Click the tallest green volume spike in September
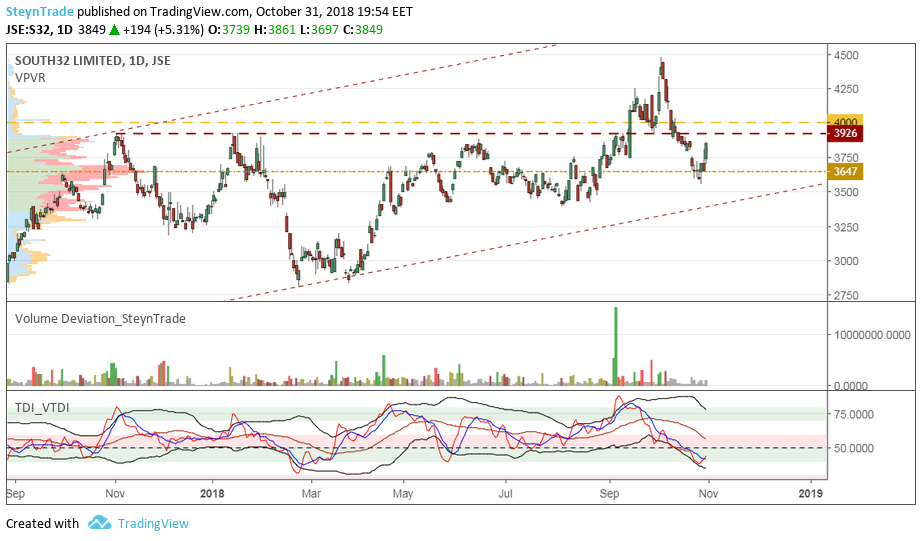The width and height of the screenshot is (922, 541). pos(616,346)
